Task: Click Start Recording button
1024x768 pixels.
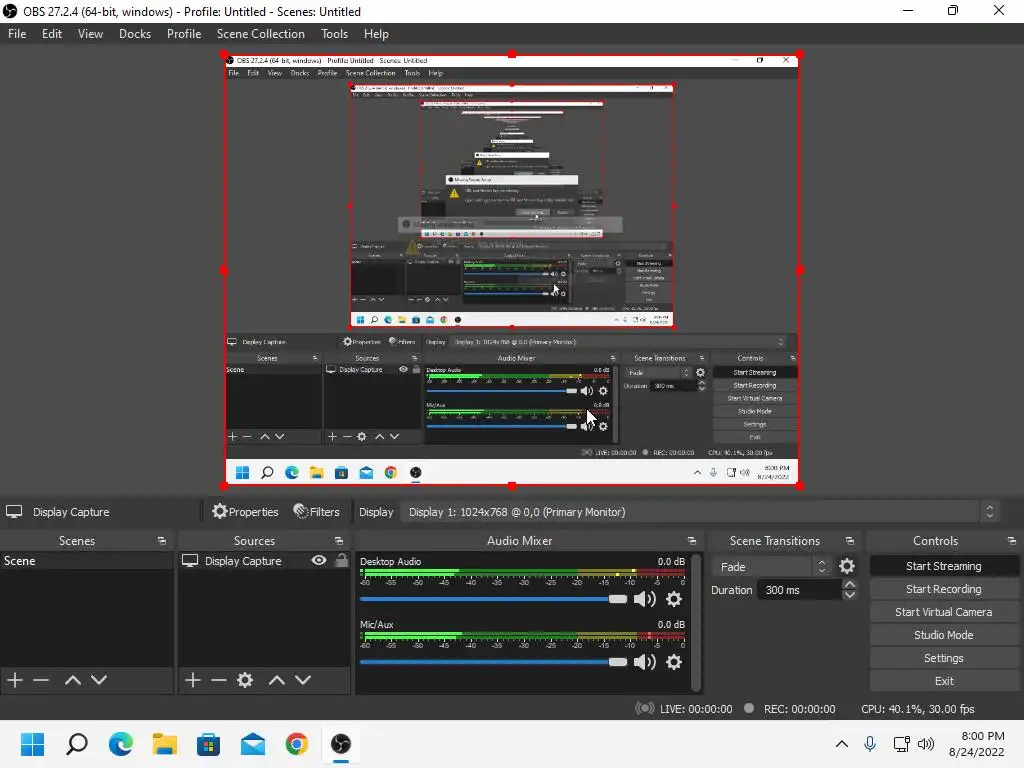Action: [x=944, y=589]
